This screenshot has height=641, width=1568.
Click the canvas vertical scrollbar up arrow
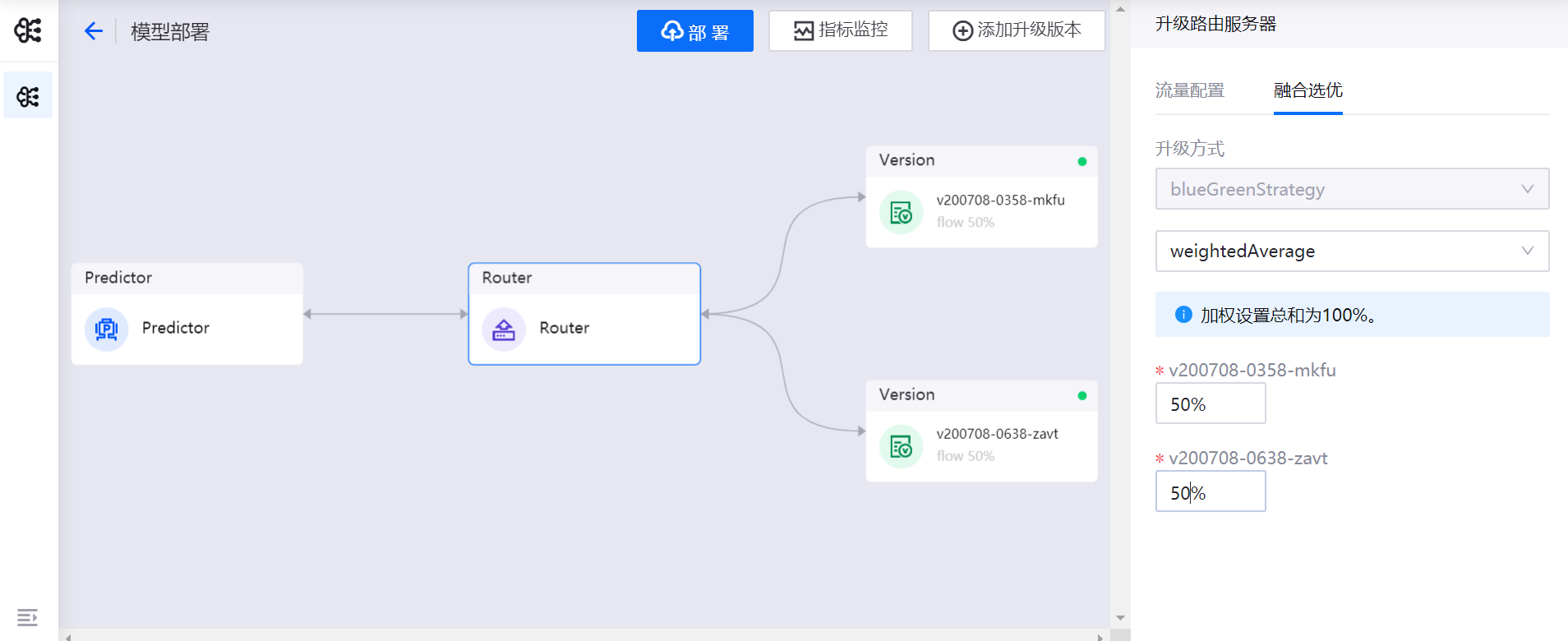(x=1120, y=9)
